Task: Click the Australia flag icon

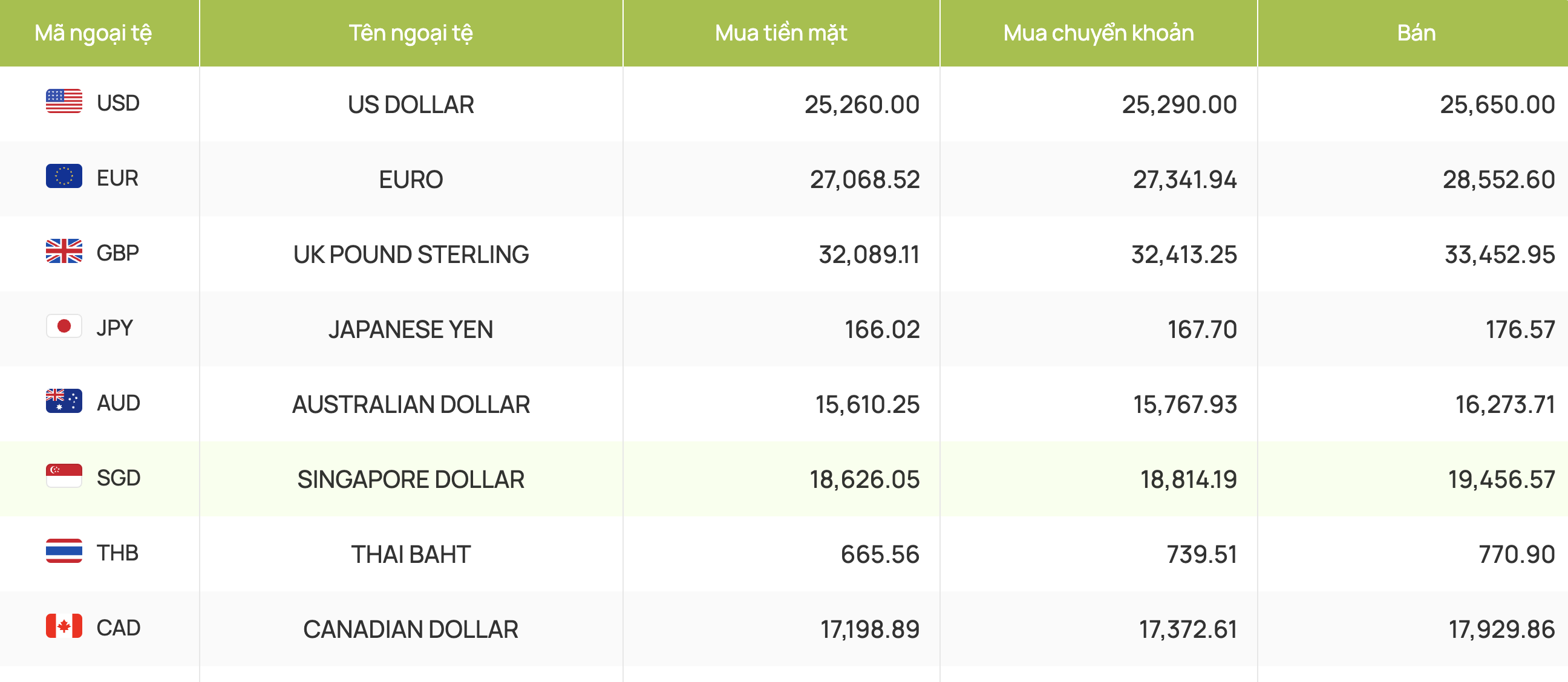Action: [x=64, y=401]
